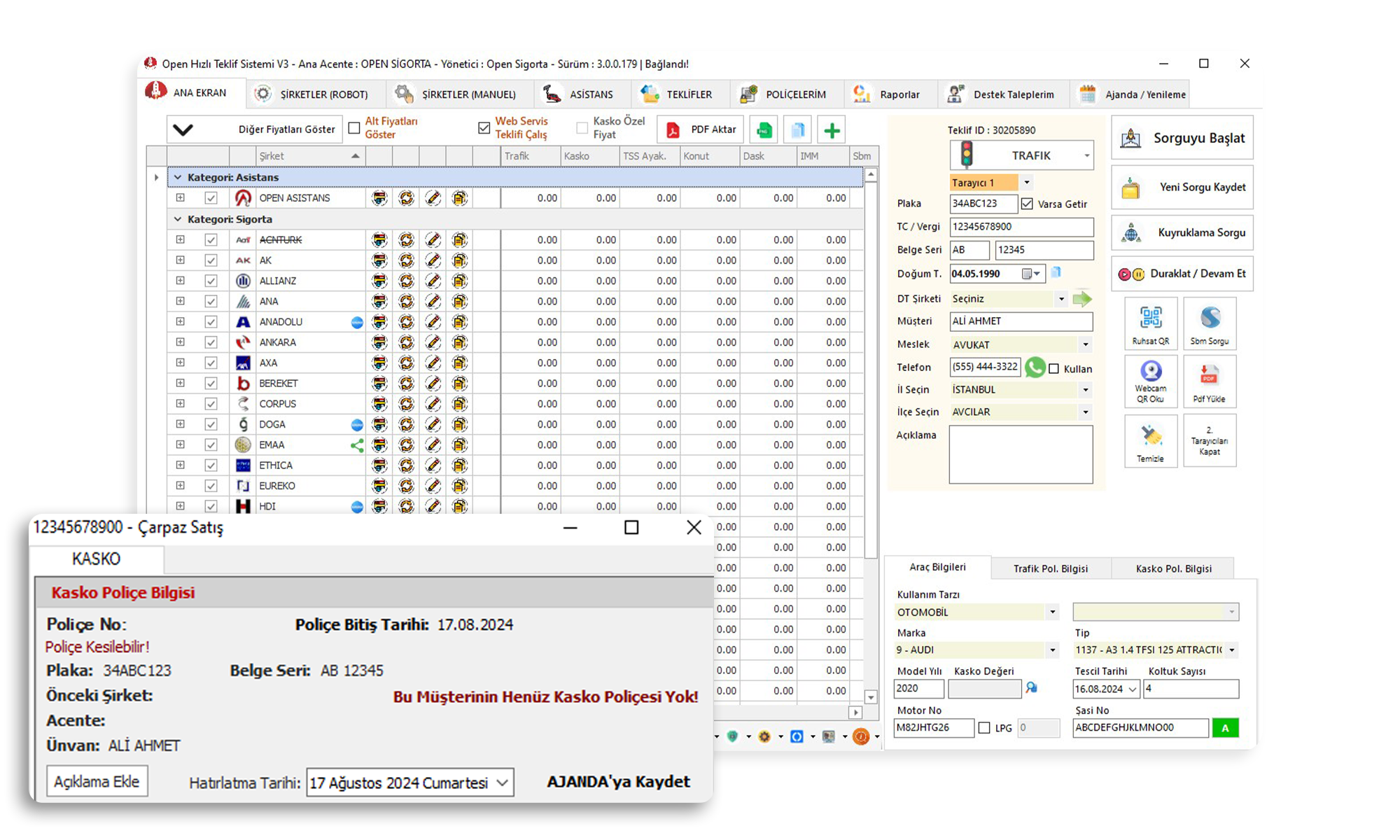
Task: Click the picture icon in bottom toolbar
Action: pyautogui.click(x=829, y=736)
